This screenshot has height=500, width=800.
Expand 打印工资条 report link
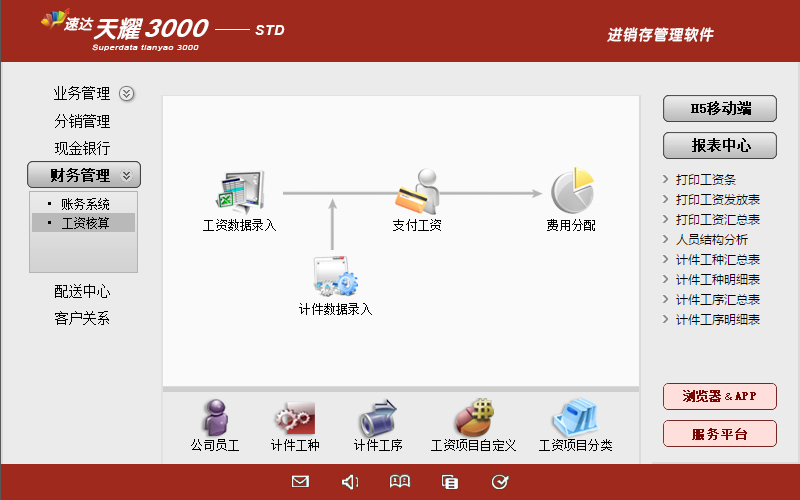point(705,180)
